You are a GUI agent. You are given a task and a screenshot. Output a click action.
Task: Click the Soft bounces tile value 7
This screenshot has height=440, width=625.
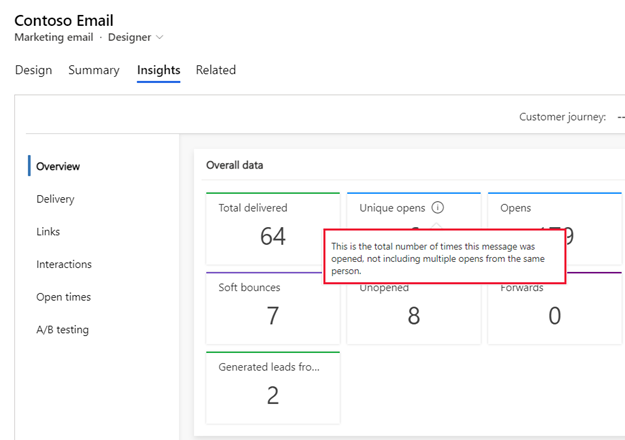(273, 316)
